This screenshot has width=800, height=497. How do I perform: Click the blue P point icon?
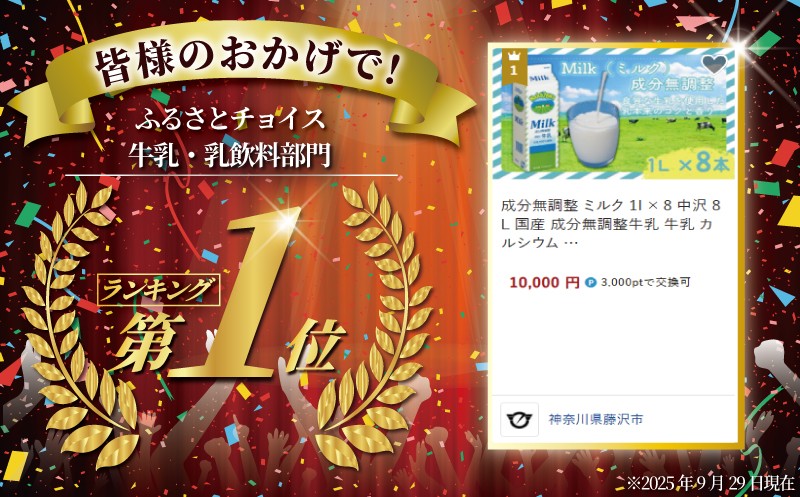(590, 282)
